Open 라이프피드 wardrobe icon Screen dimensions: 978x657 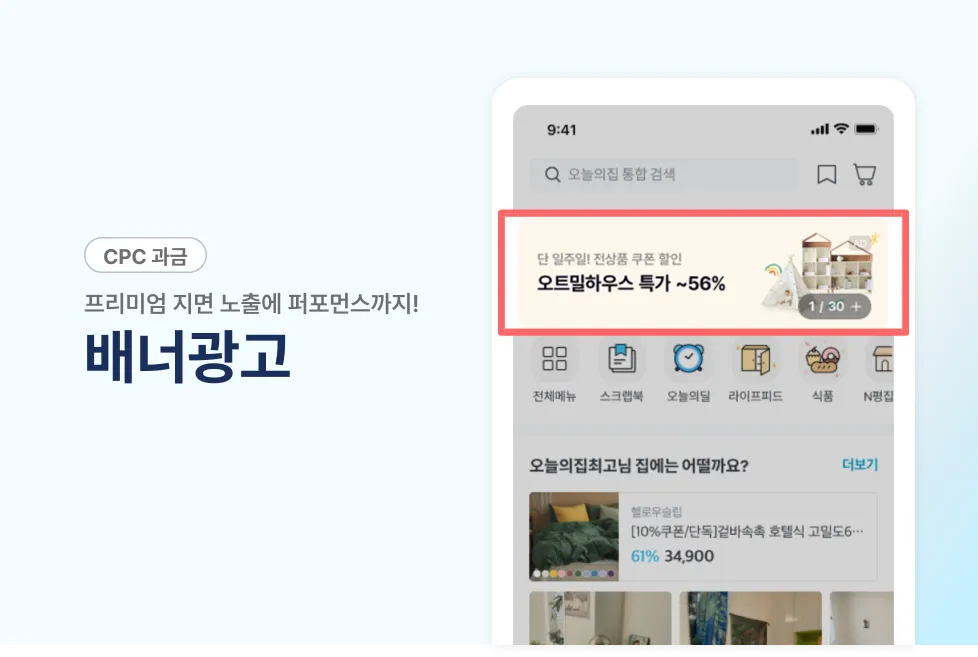click(x=755, y=359)
